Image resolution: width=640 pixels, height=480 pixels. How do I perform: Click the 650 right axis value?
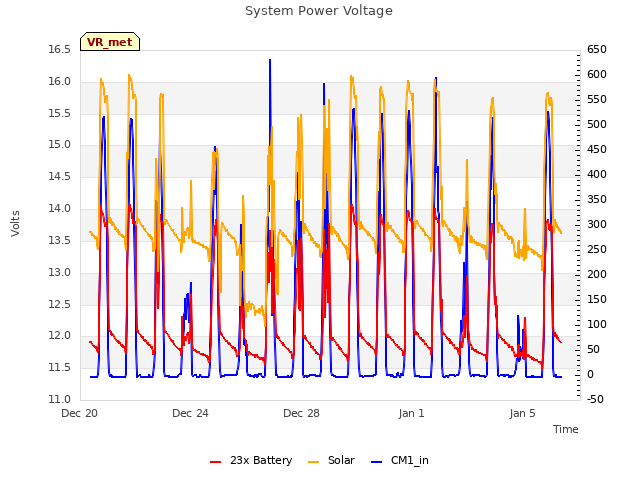(597, 49)
